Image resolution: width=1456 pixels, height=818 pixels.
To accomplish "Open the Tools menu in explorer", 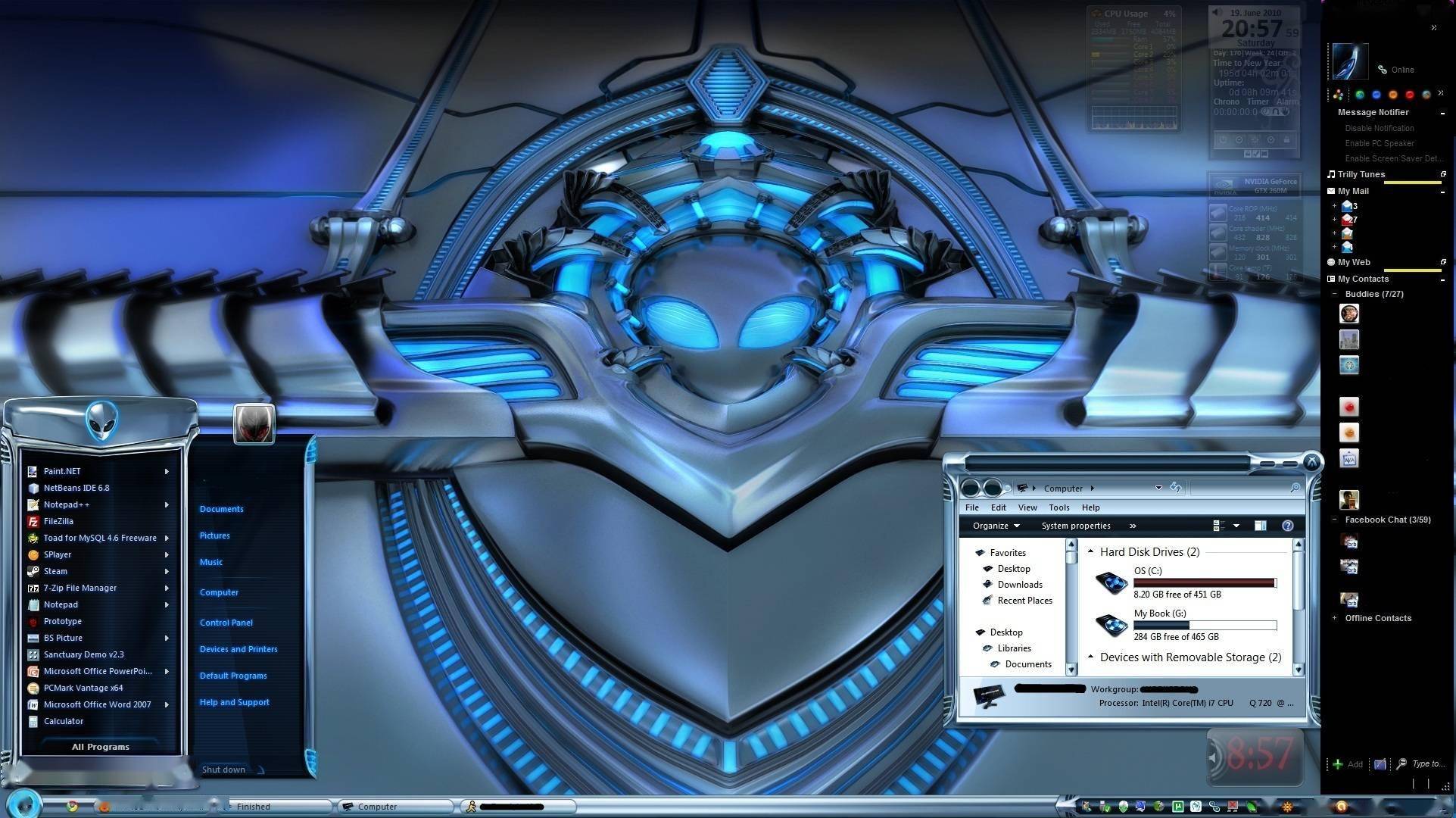I will point(1058,507).
